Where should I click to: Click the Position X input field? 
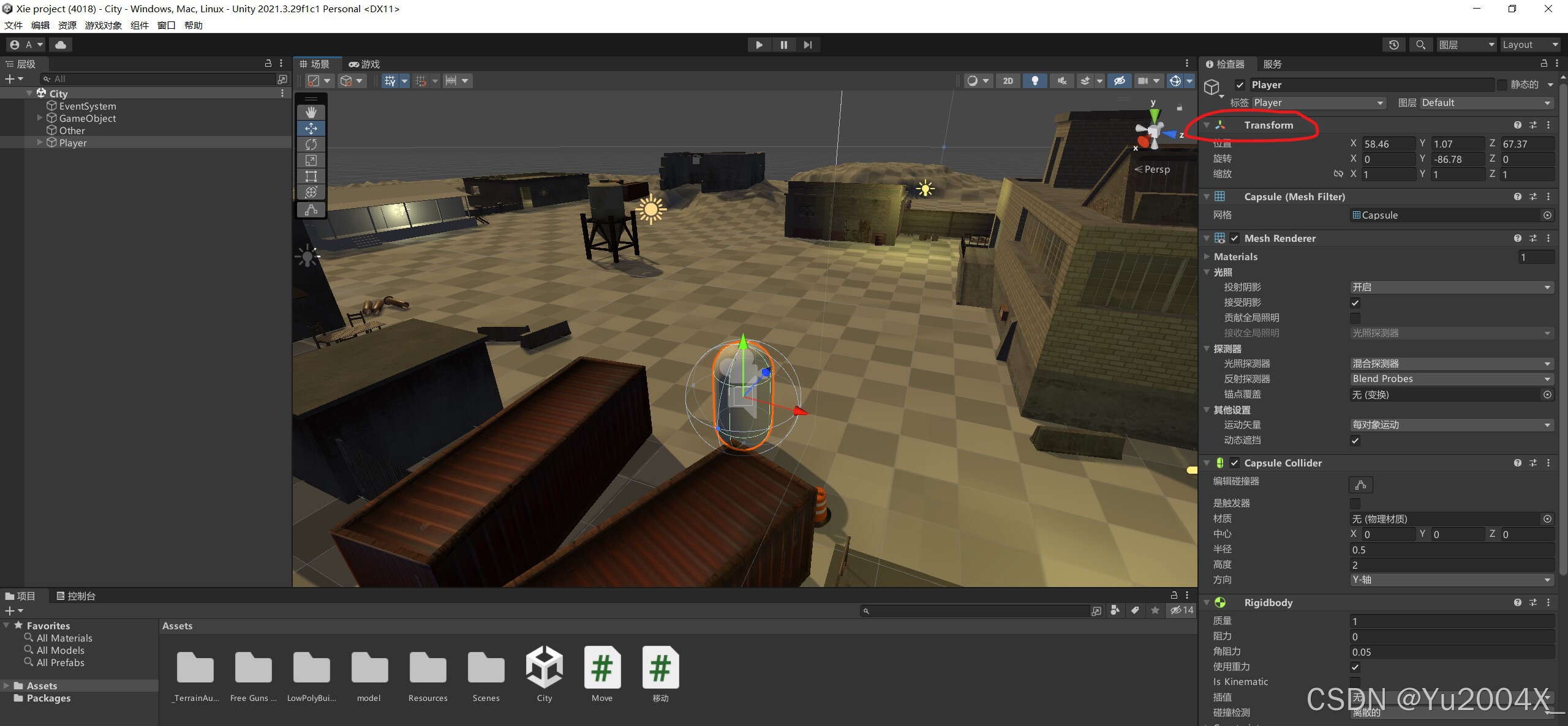pyautogui.click(x=1388, y=144)
